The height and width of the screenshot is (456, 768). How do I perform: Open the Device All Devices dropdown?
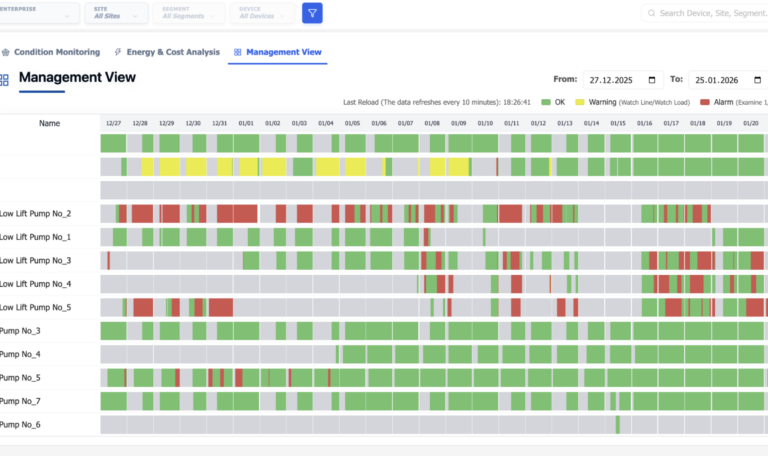[x=262, y=13]
